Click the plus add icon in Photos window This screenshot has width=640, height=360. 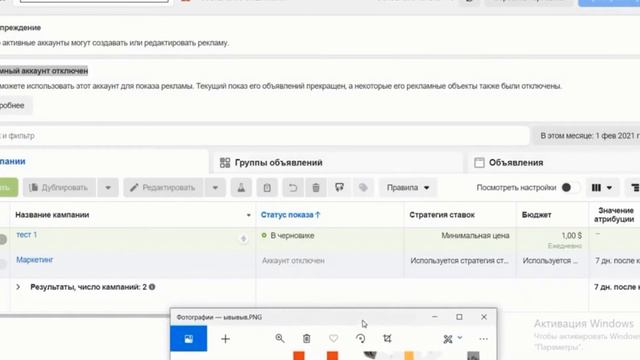tap(225, 339)
